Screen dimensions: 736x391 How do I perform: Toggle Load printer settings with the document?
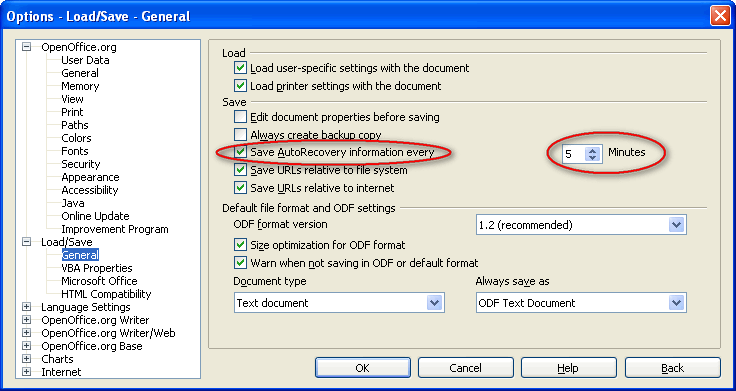[x=240, y=86]
